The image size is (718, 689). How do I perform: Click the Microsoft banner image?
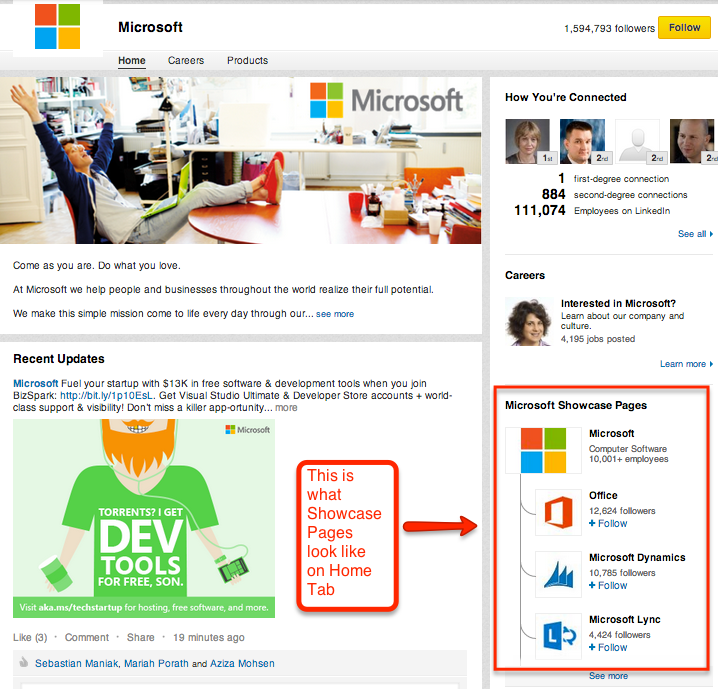pos(240,160)
